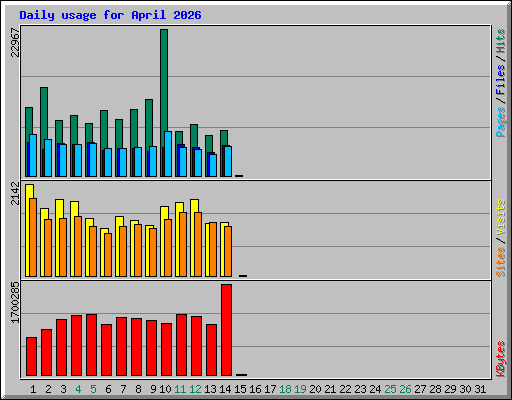Click the blue 'Files' legend label
The height and width of the screenshot is (400, 512).
pos(501,80)
